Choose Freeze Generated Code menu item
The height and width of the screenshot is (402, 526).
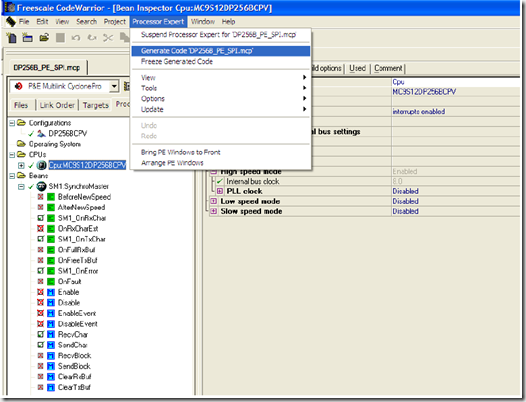pos(177,62)
